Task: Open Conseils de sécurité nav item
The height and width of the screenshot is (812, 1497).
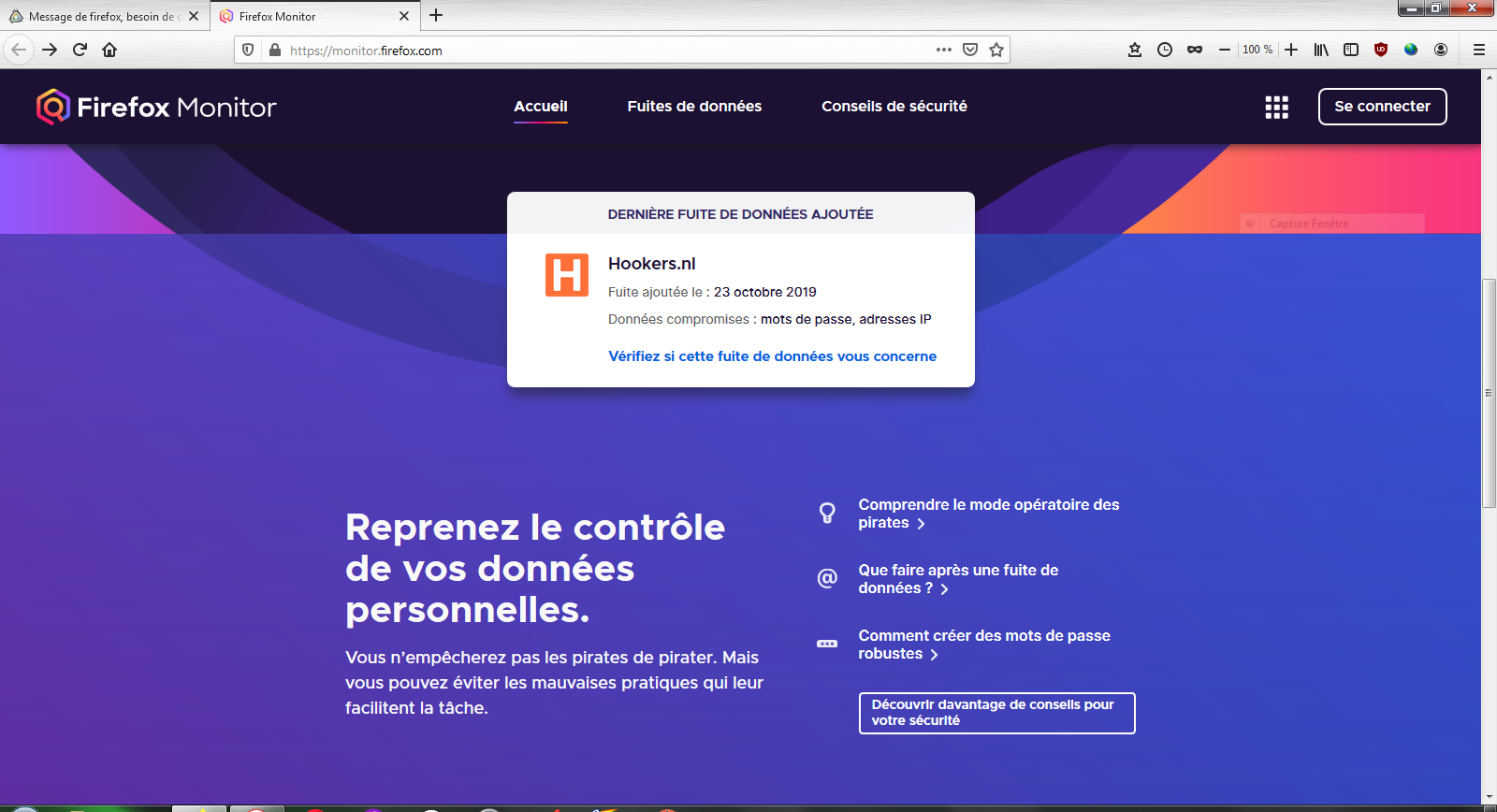Action: click(894, 107)
